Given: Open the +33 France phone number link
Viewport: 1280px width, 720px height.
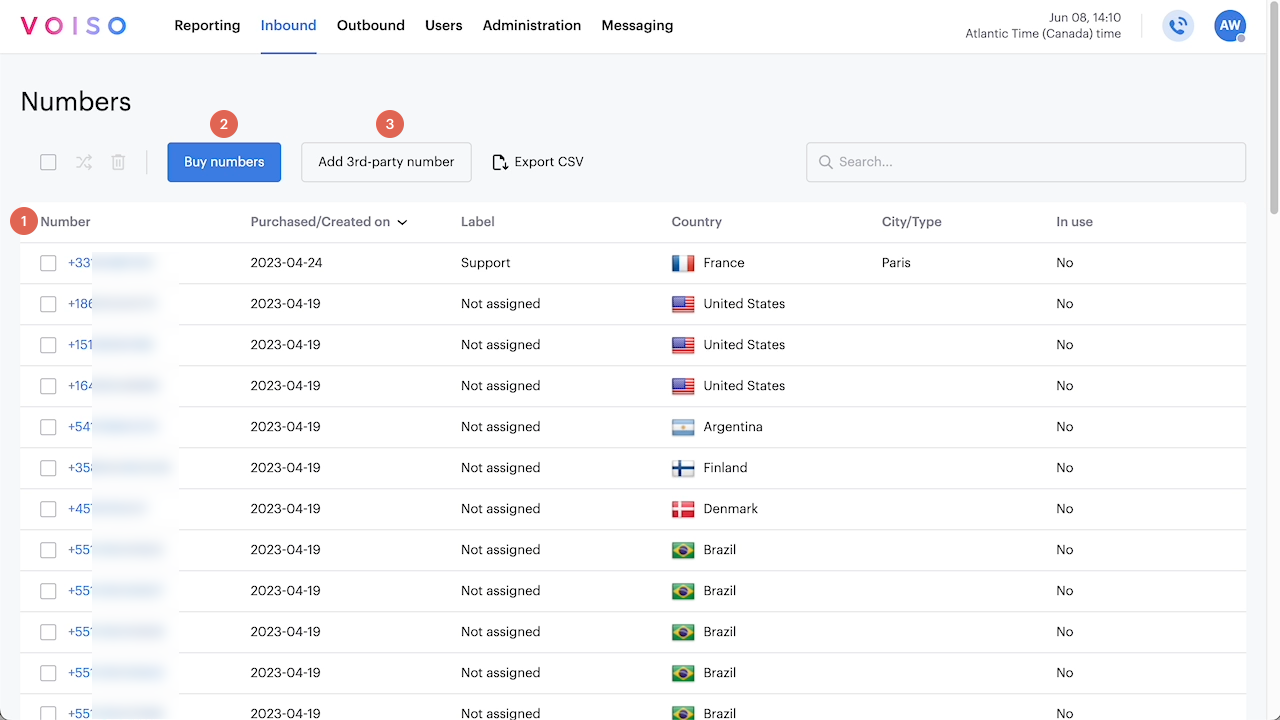Looking at the screenshot, I should pos(110,263).
